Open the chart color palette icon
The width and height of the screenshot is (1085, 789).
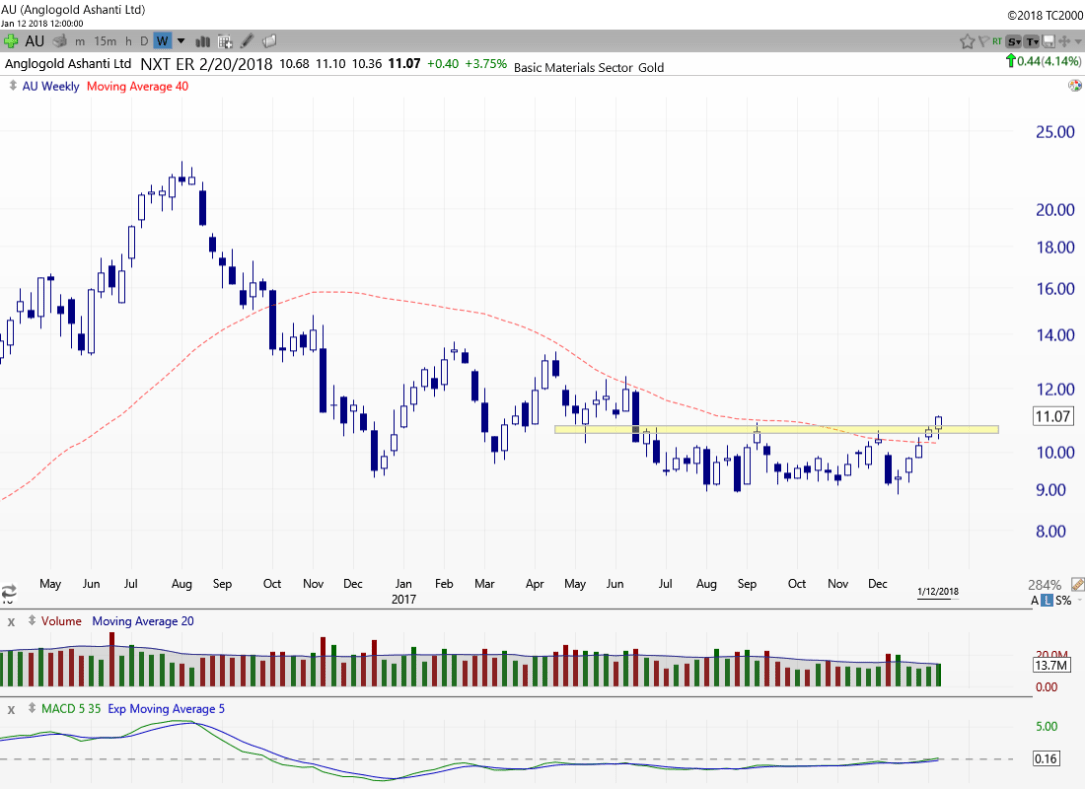click(x=1074, y=86)
